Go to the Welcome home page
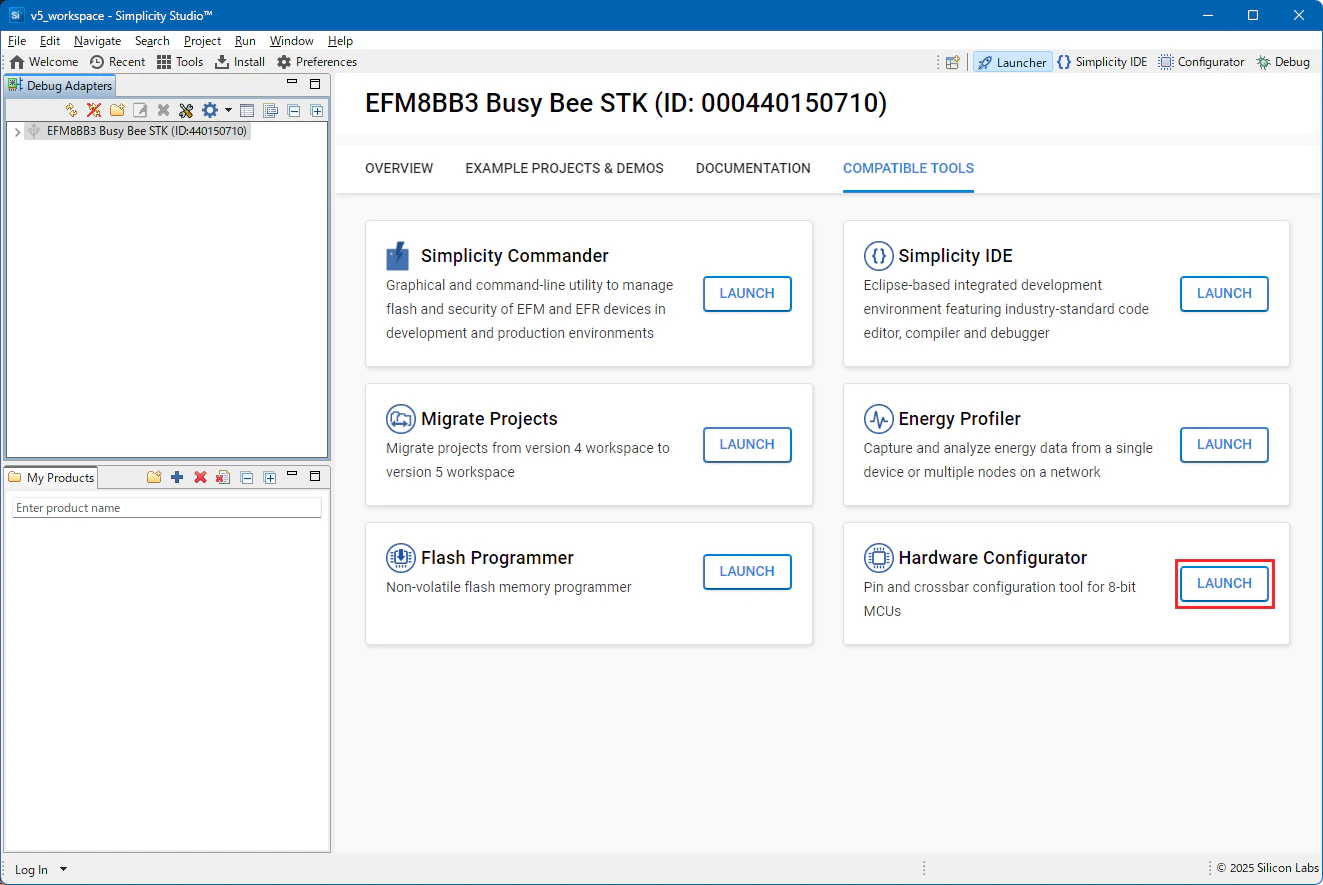1323x885 pixels. click(x=44, y=62)
